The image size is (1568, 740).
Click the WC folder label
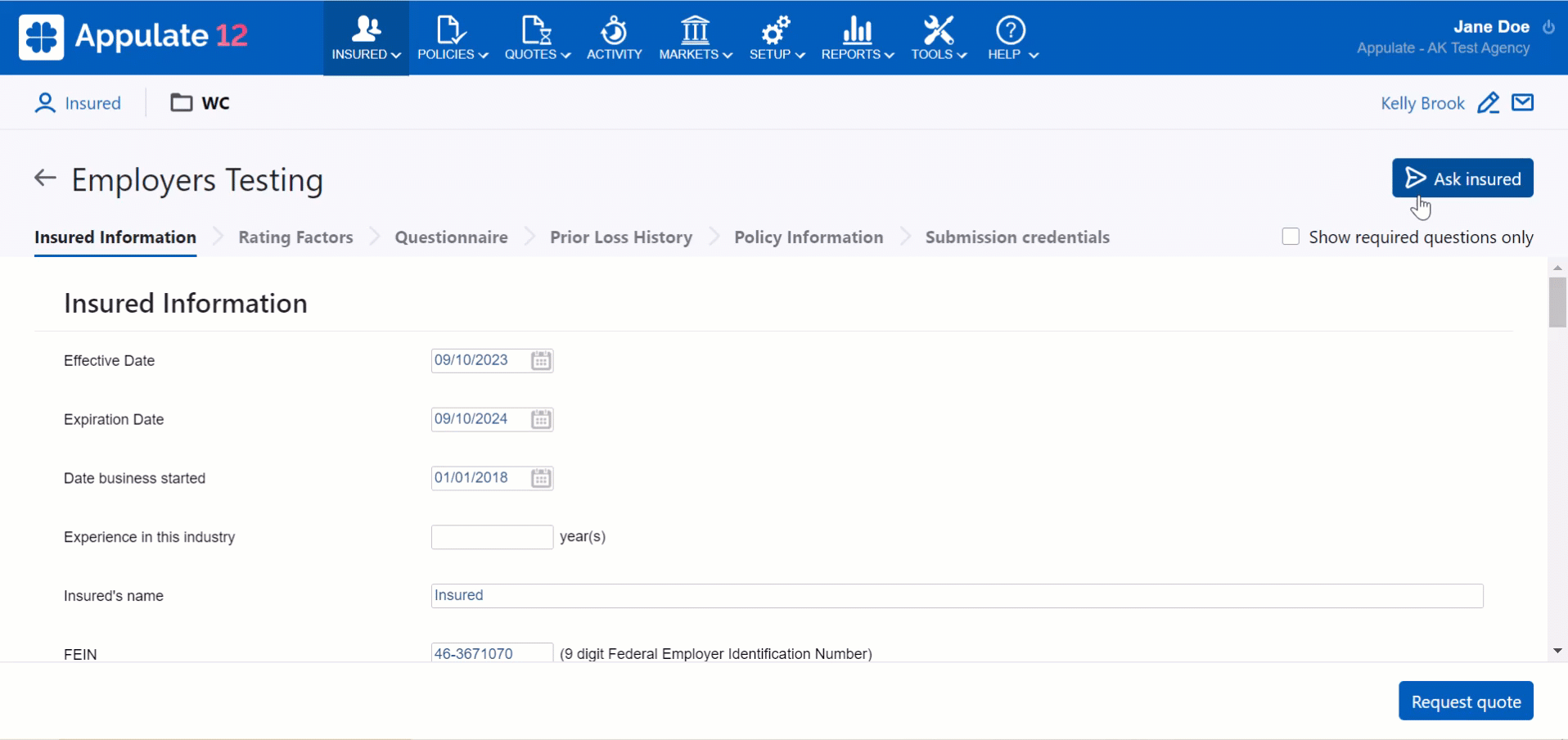216,102
